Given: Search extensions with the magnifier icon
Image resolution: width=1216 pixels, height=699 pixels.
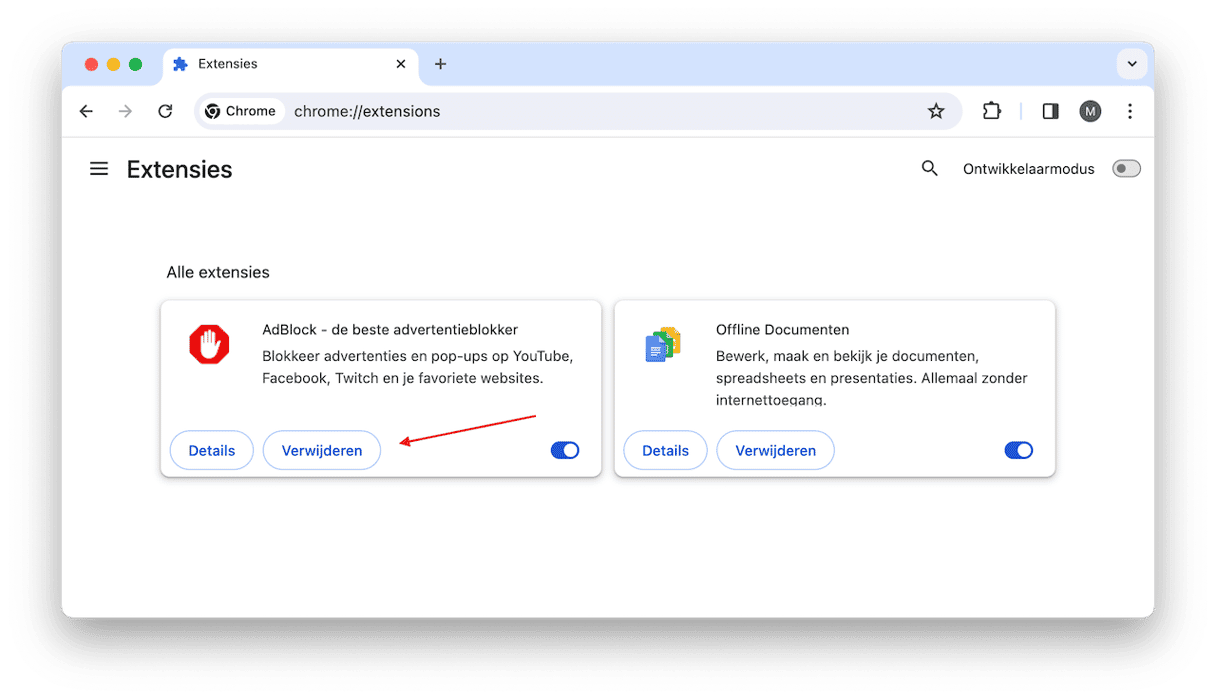Looking at the screenshot, I should [x=929, y=169].
